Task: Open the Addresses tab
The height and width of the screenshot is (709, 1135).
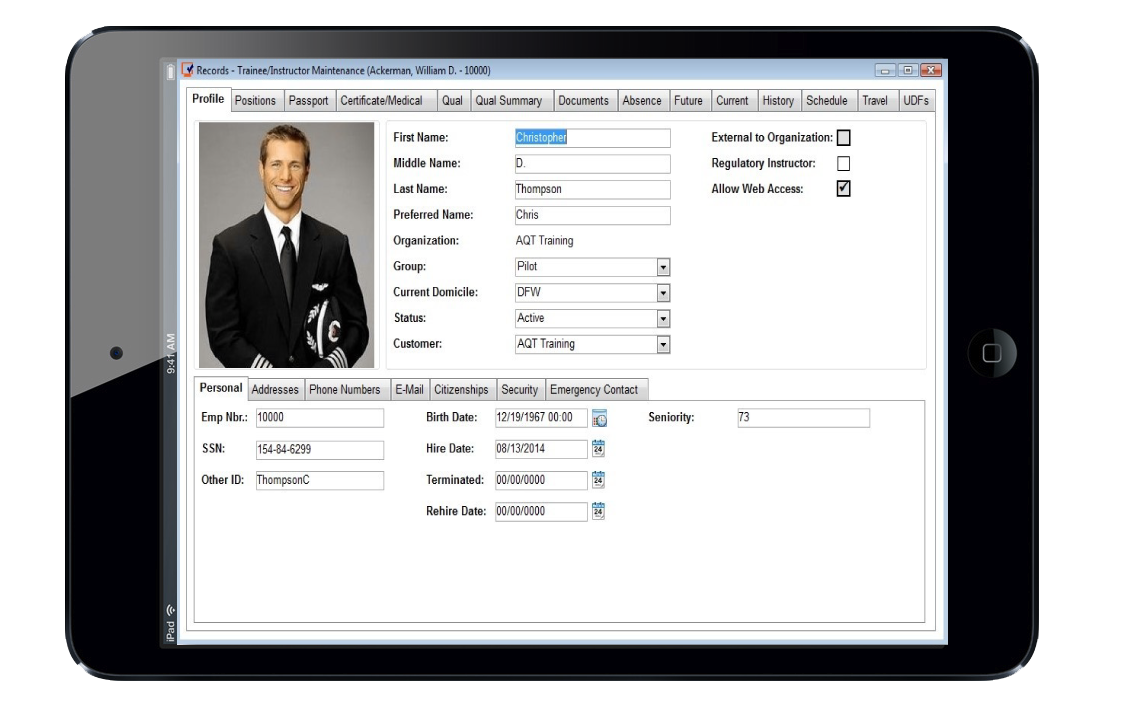Action: [x=275, y=389]
